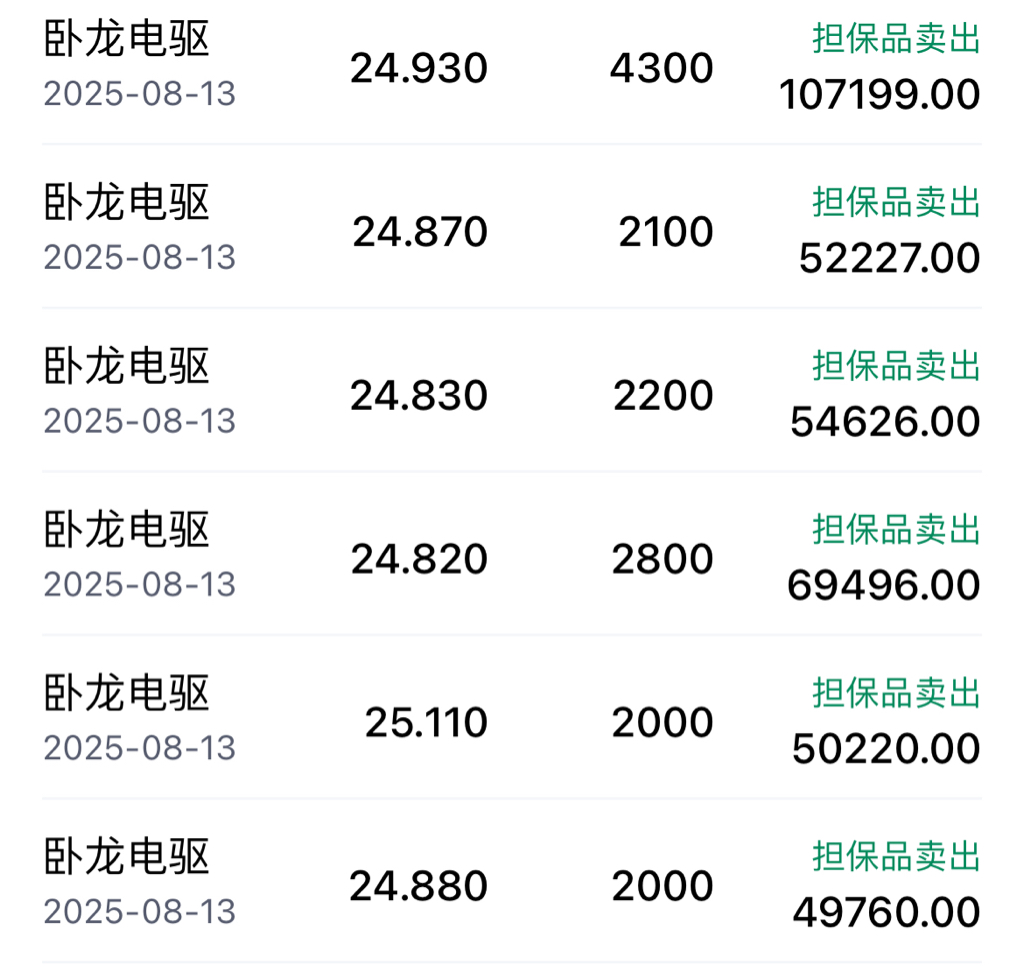Tap the 担保品卖出 label above 49760.00
The width and height of the screenshot is (1024, 967).
coord(896,856)
